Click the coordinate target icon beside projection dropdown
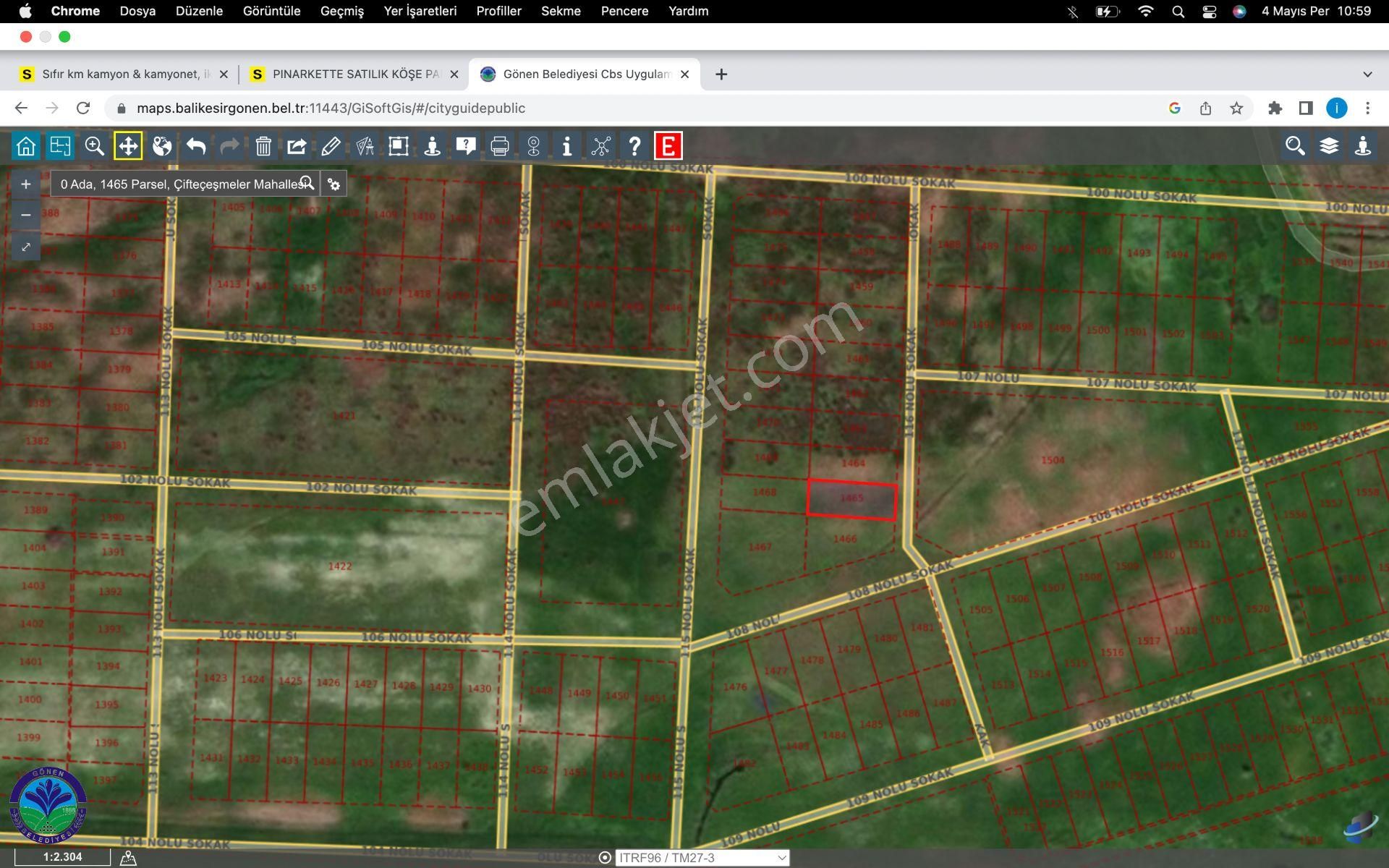Image resolution: width=1389 pixels, height=868 pixels. coord(606,858)
